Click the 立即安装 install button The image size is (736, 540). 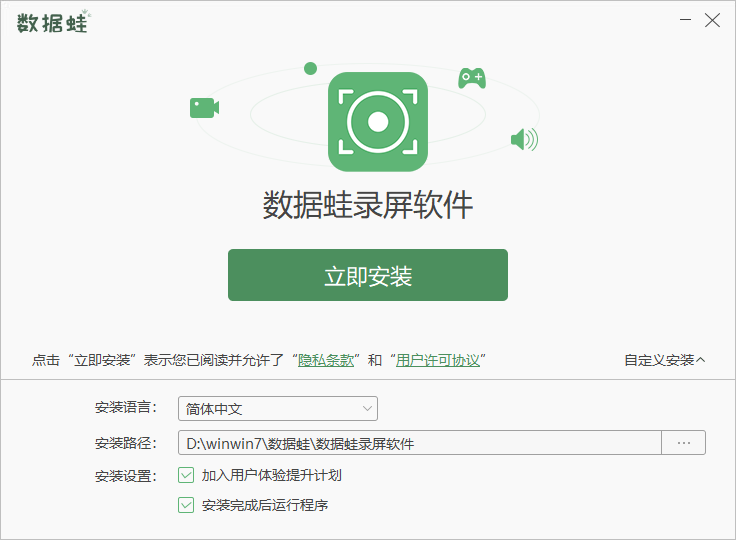[368, 275]
